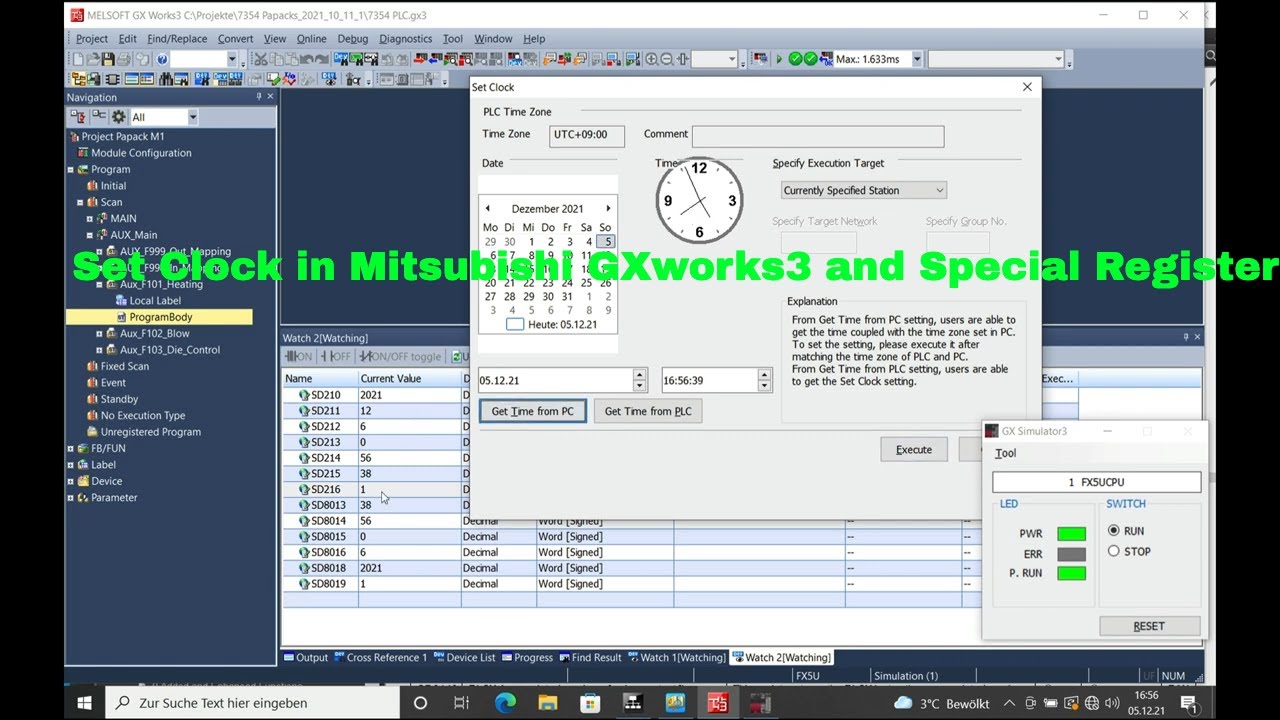Expand the FB/FUN tree node

(x=70, y=448)
